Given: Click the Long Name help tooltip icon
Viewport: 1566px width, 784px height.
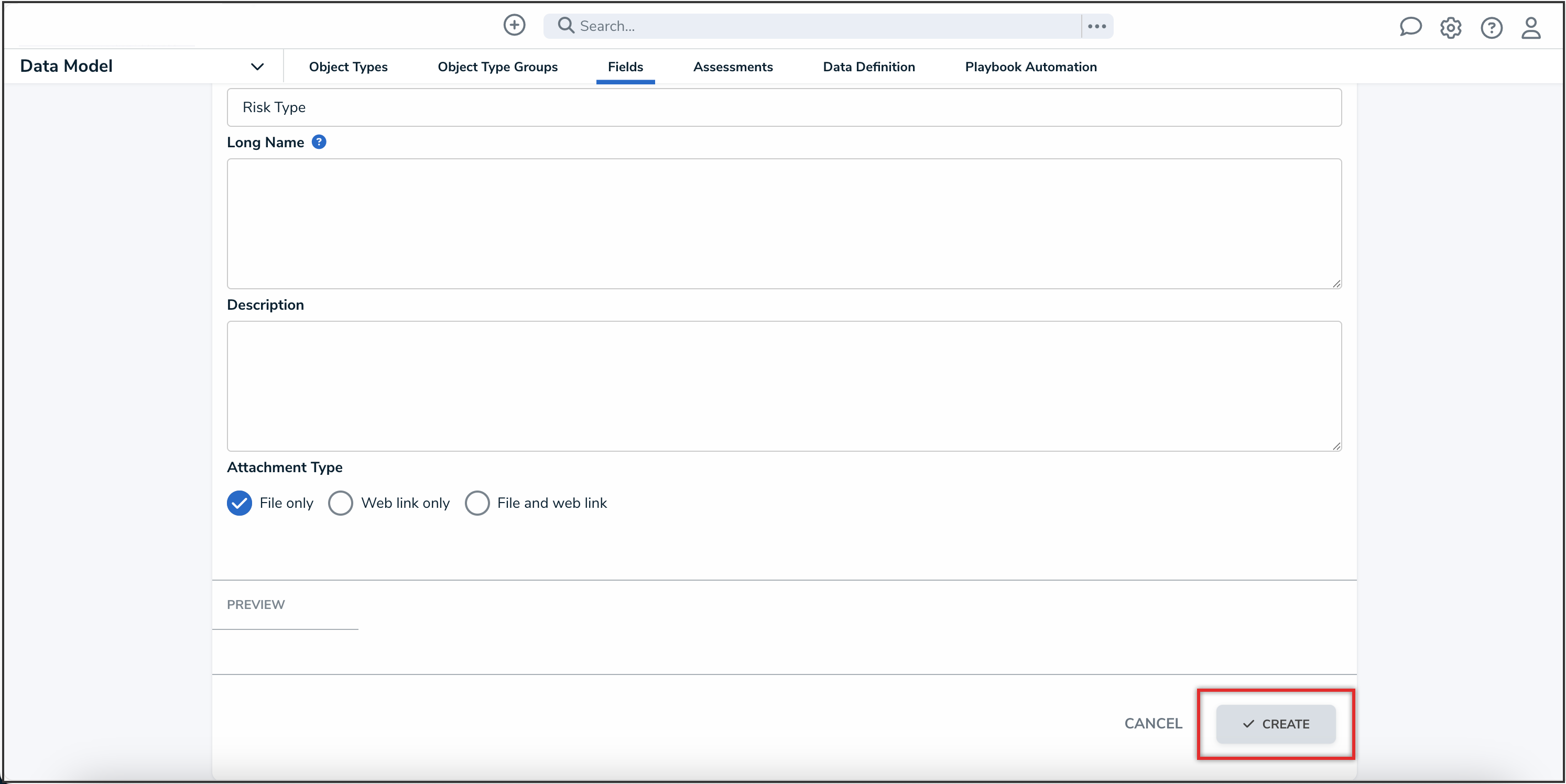Looking at the screenshot, I should tap(319, 141).
